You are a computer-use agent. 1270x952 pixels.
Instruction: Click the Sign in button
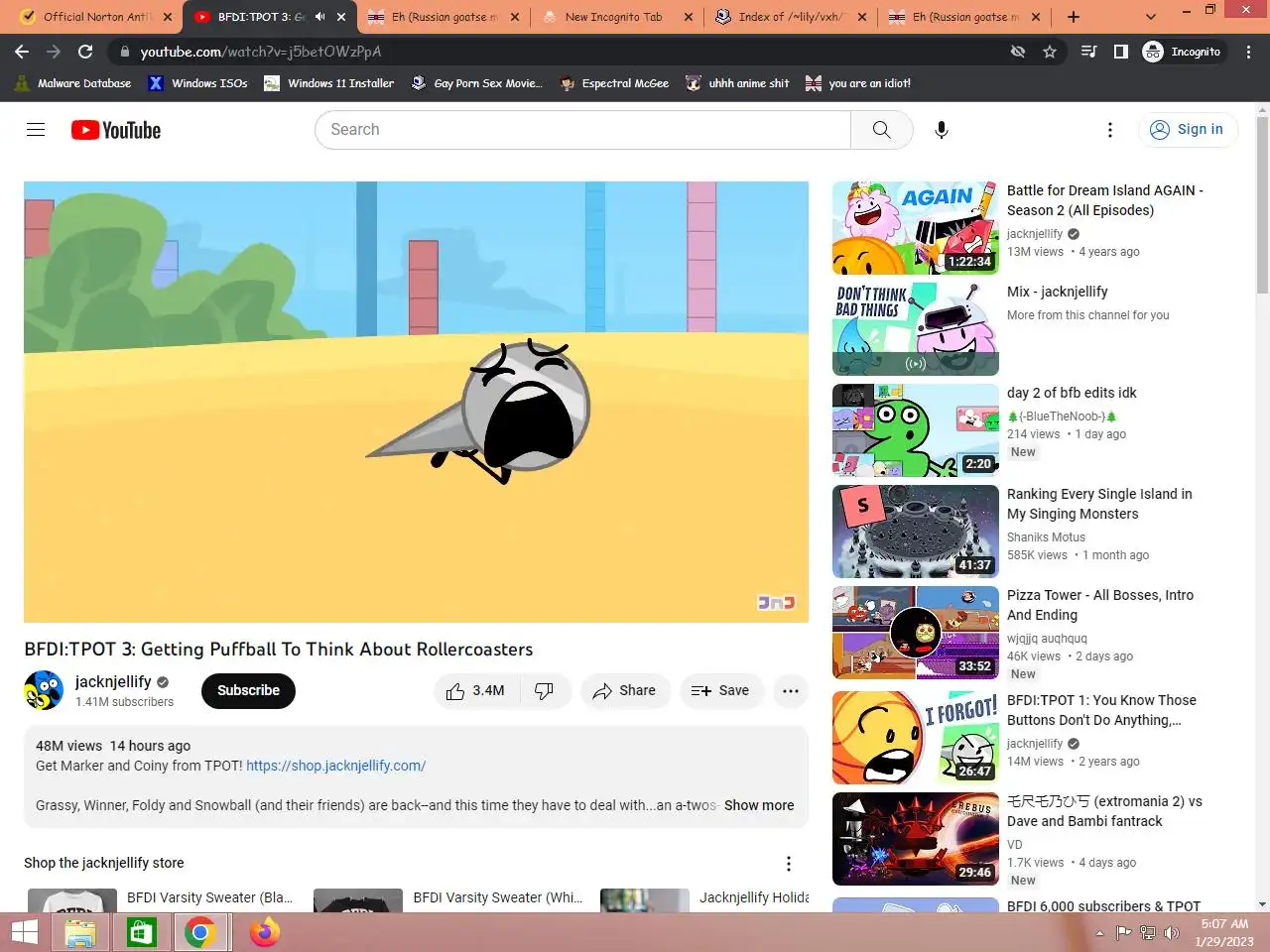pos(1187,130)
